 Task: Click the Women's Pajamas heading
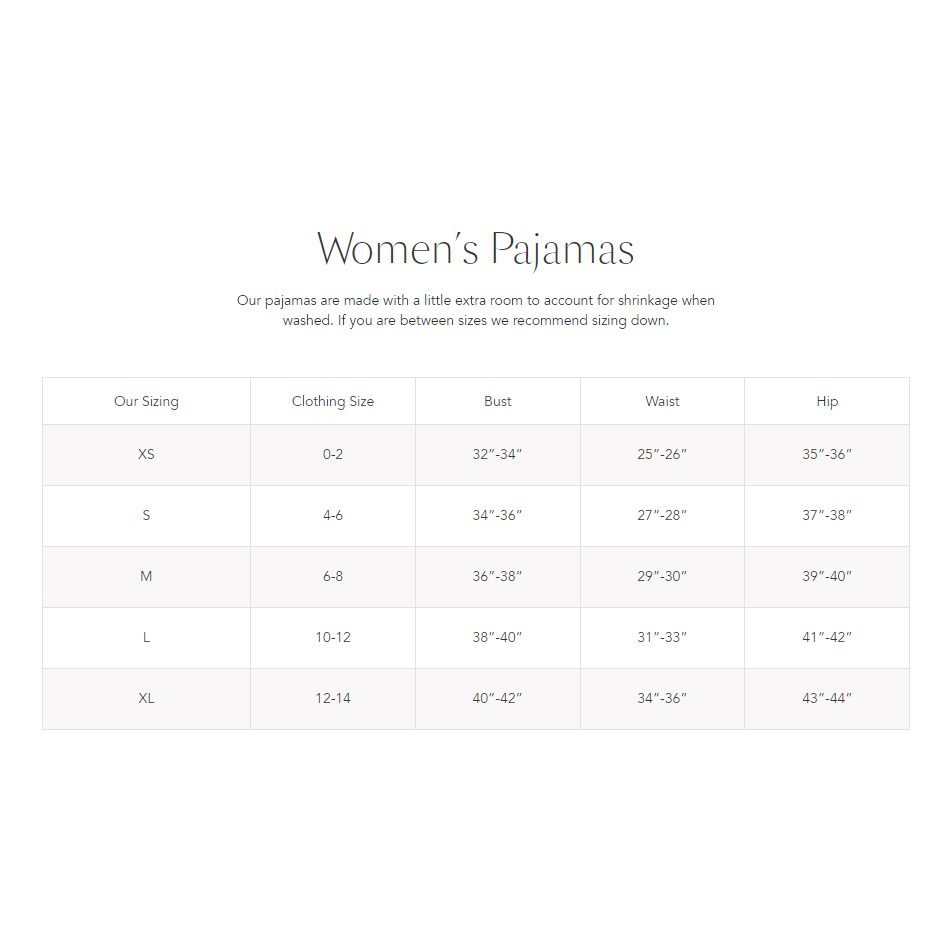475,249
